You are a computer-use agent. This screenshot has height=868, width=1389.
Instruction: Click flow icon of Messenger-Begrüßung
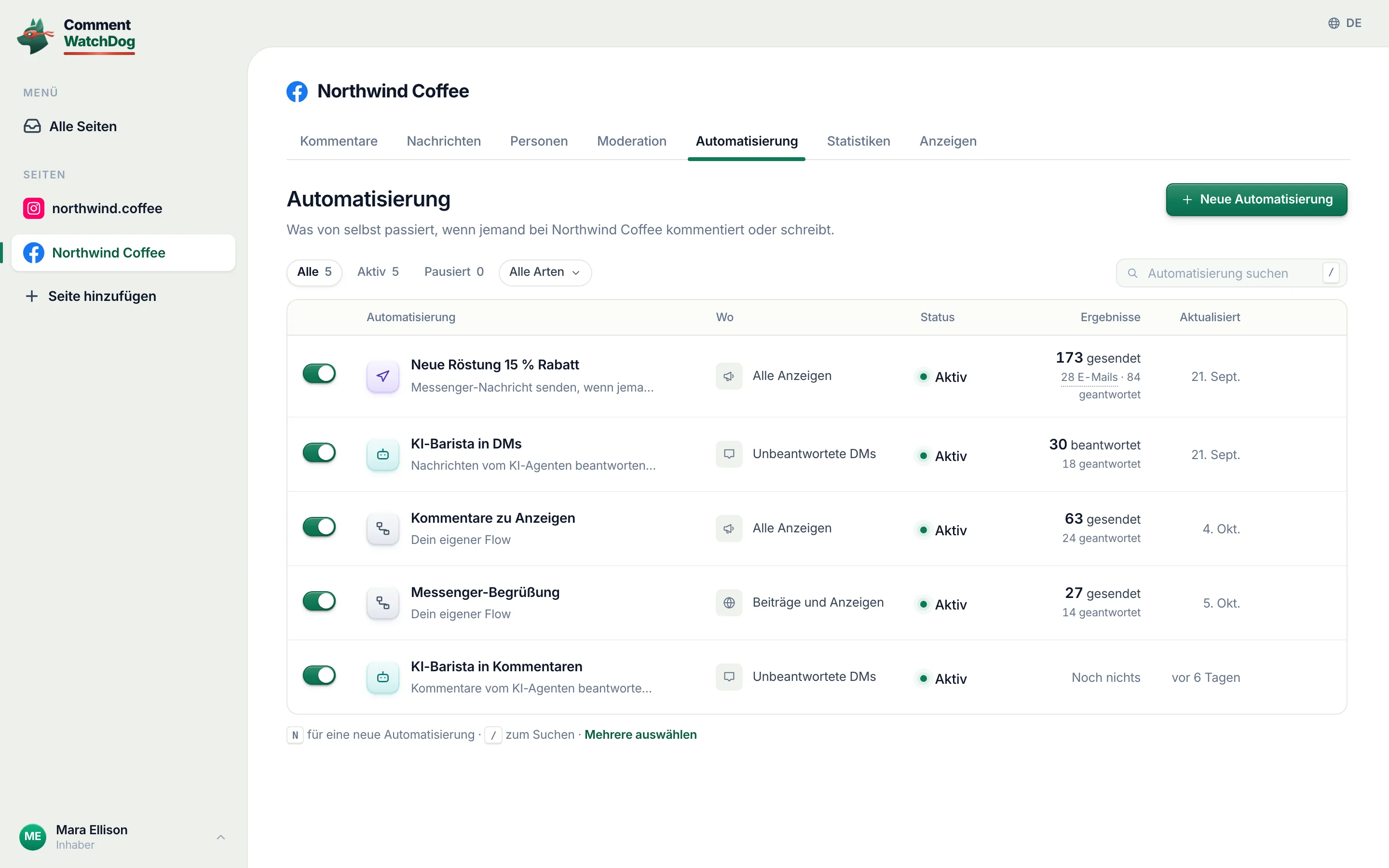pyautogui.click(x=383, y=603)
